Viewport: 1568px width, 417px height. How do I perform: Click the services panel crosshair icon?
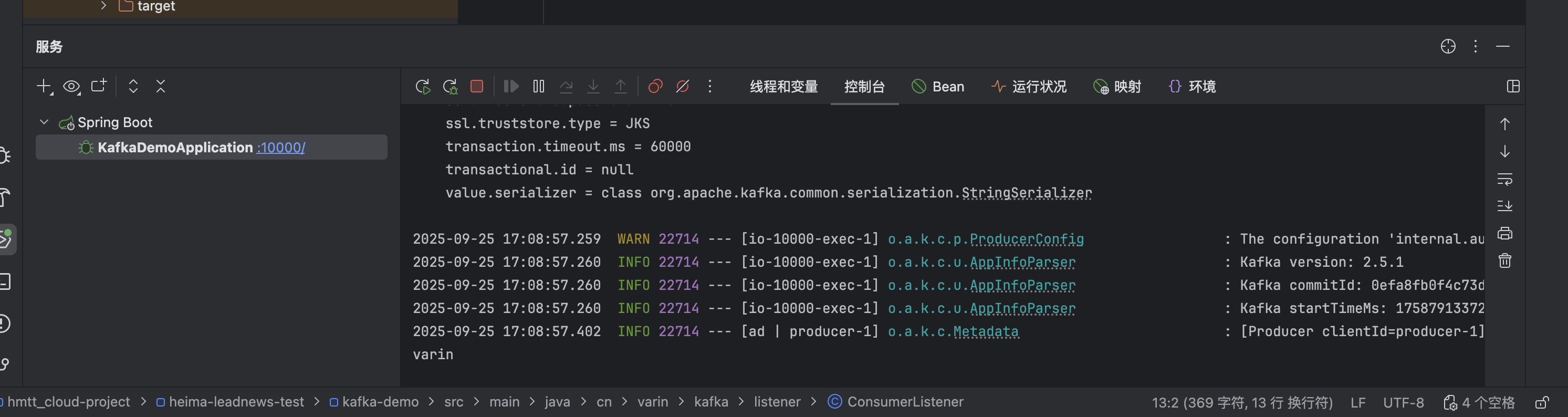click(x=1448, y=46)
